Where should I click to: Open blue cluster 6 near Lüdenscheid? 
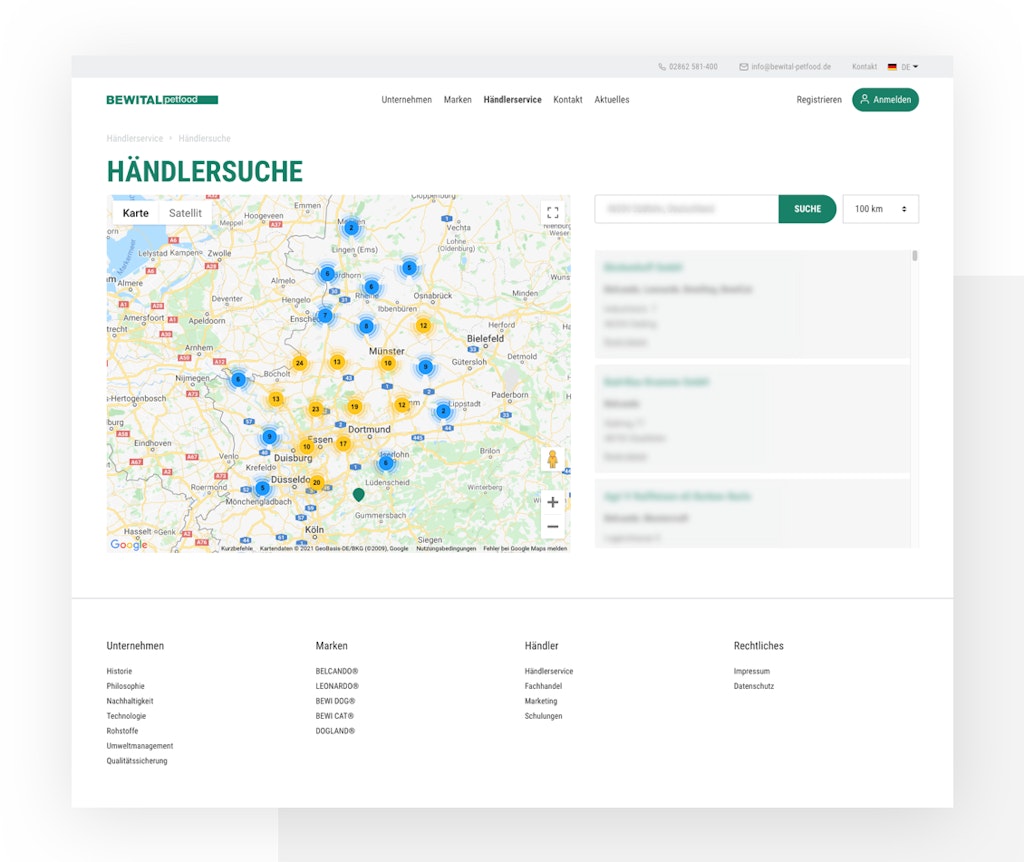tap(386, 463)
